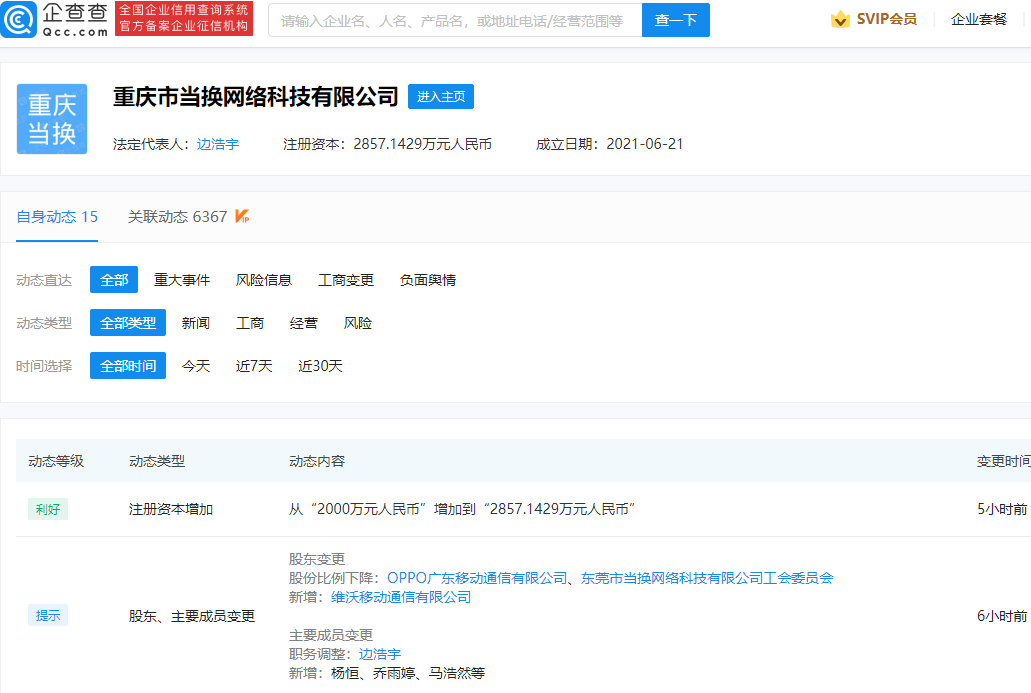Choose 近7天 time range

pos(254,366)
